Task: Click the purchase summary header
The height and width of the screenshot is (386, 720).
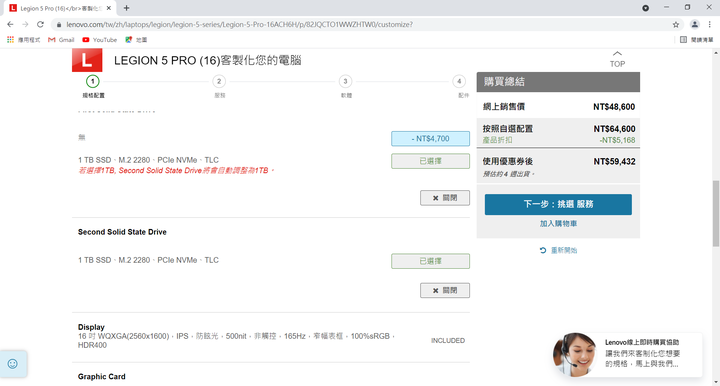Action: pos(558,82)
